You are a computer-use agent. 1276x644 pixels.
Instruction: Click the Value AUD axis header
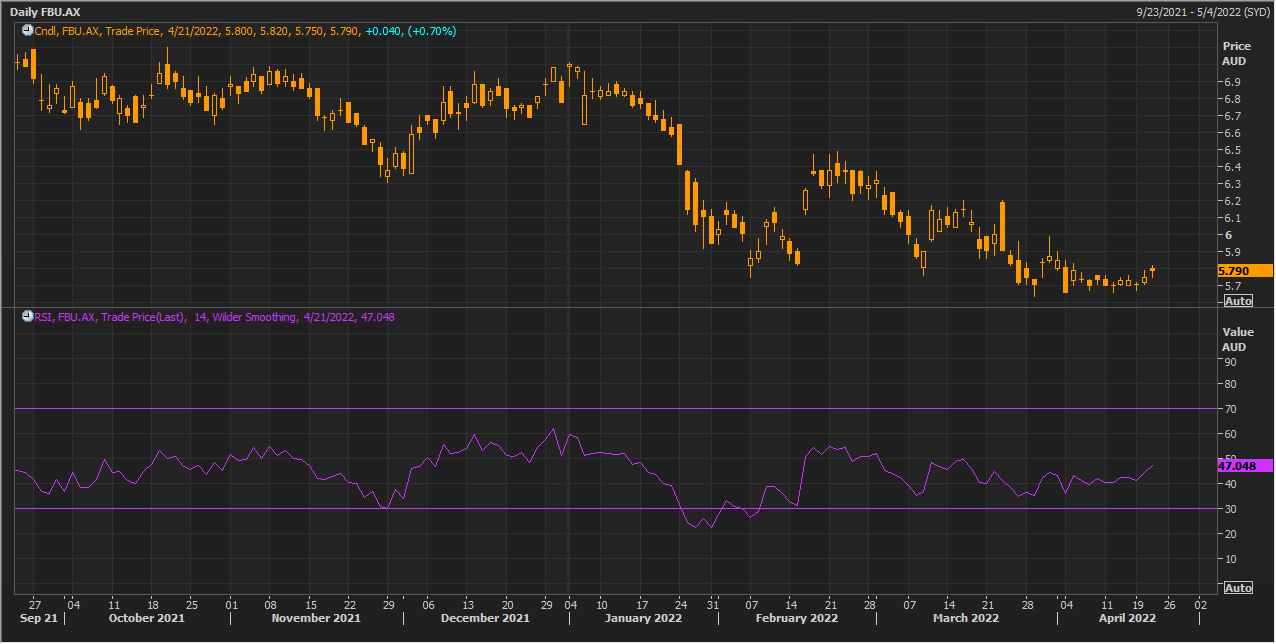pos(1236,340)
